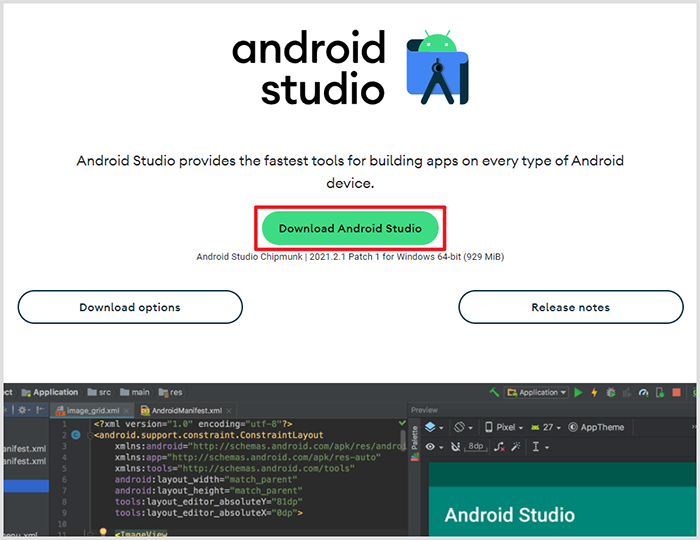Click the Download Android Studio button
This screenshot has width=700, height=540.
pyautogui.click(x=350, y=228)
